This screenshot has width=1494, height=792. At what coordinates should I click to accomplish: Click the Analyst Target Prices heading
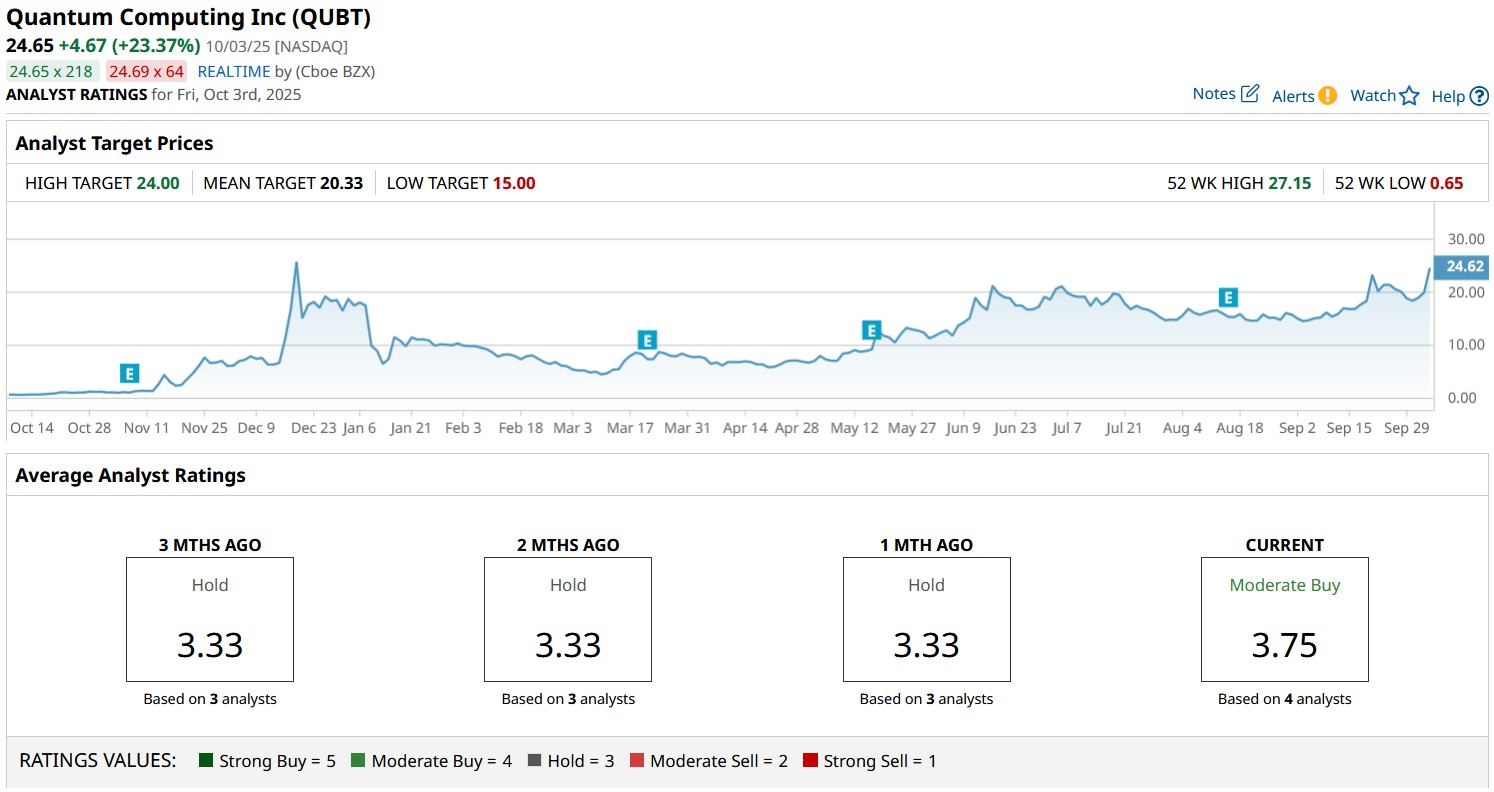point(114,143)
